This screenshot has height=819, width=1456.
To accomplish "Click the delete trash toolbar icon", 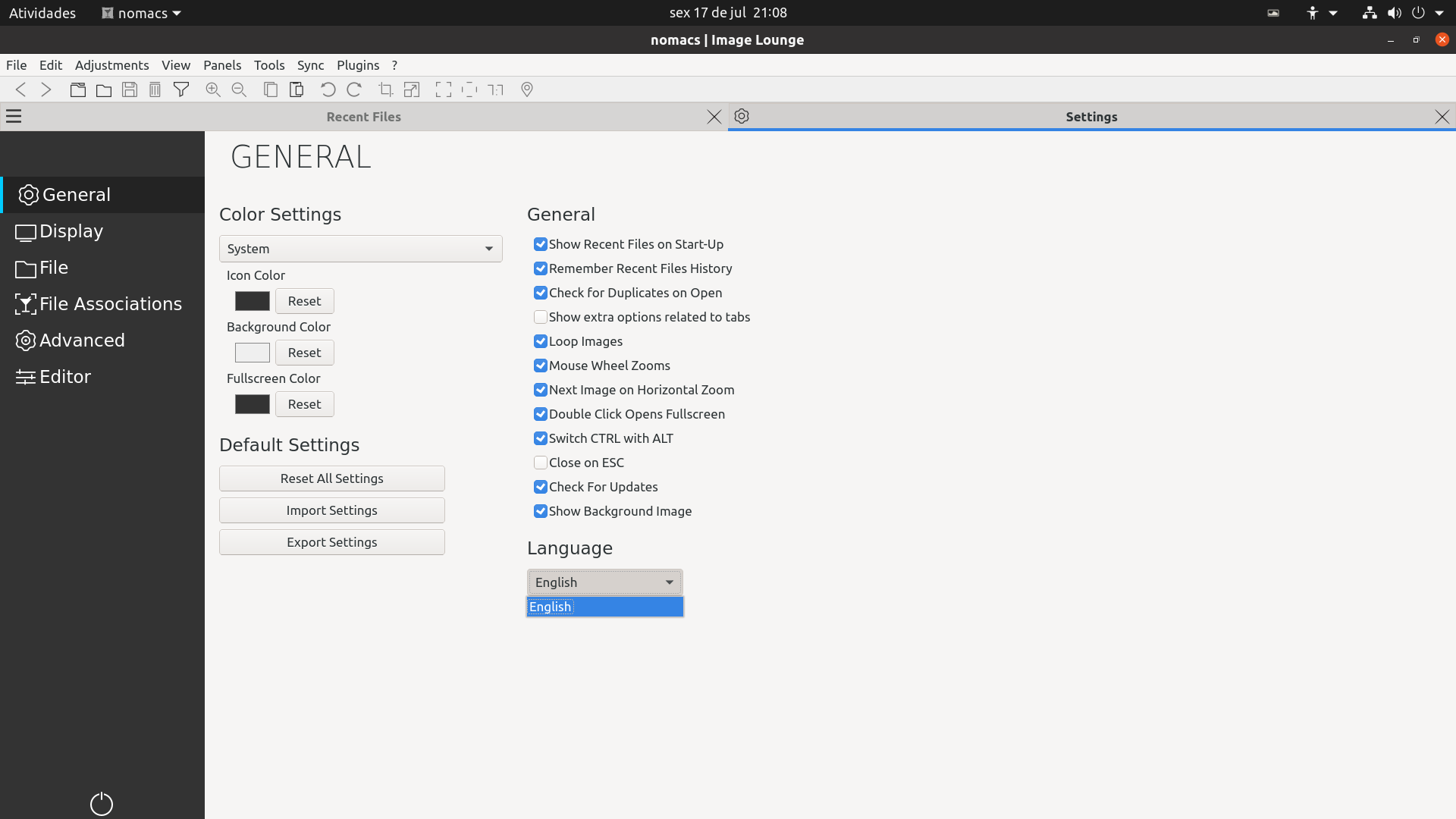I will [x=155, y=89].
